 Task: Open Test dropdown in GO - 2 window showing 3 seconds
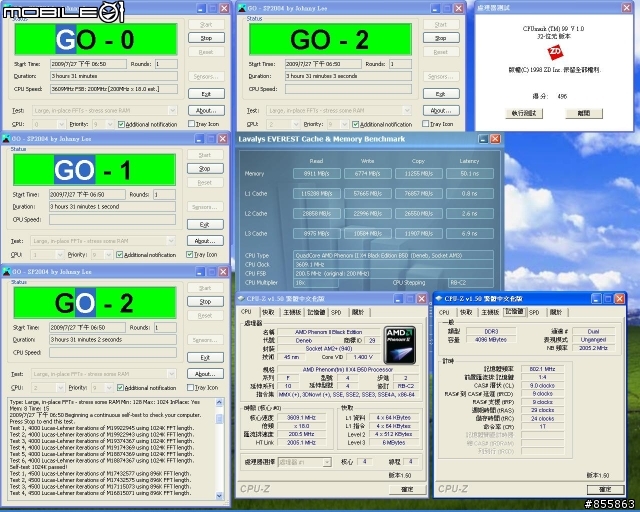pyautogui.click(x=407, y=111)
